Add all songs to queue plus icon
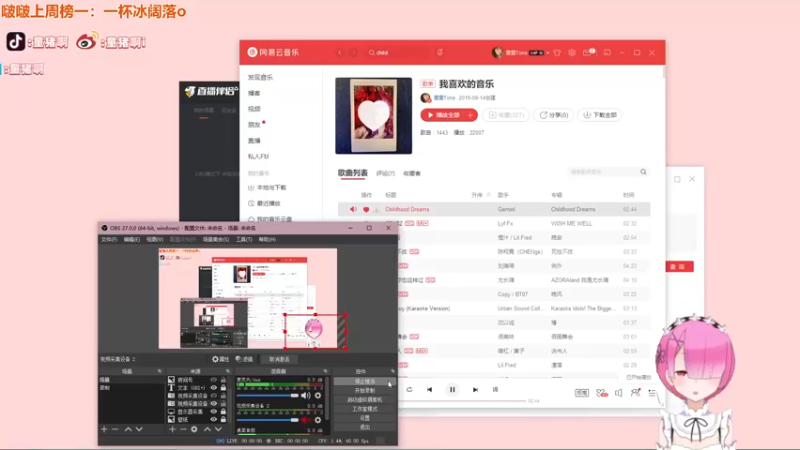 pyautogui.click(x=470, y=115)
